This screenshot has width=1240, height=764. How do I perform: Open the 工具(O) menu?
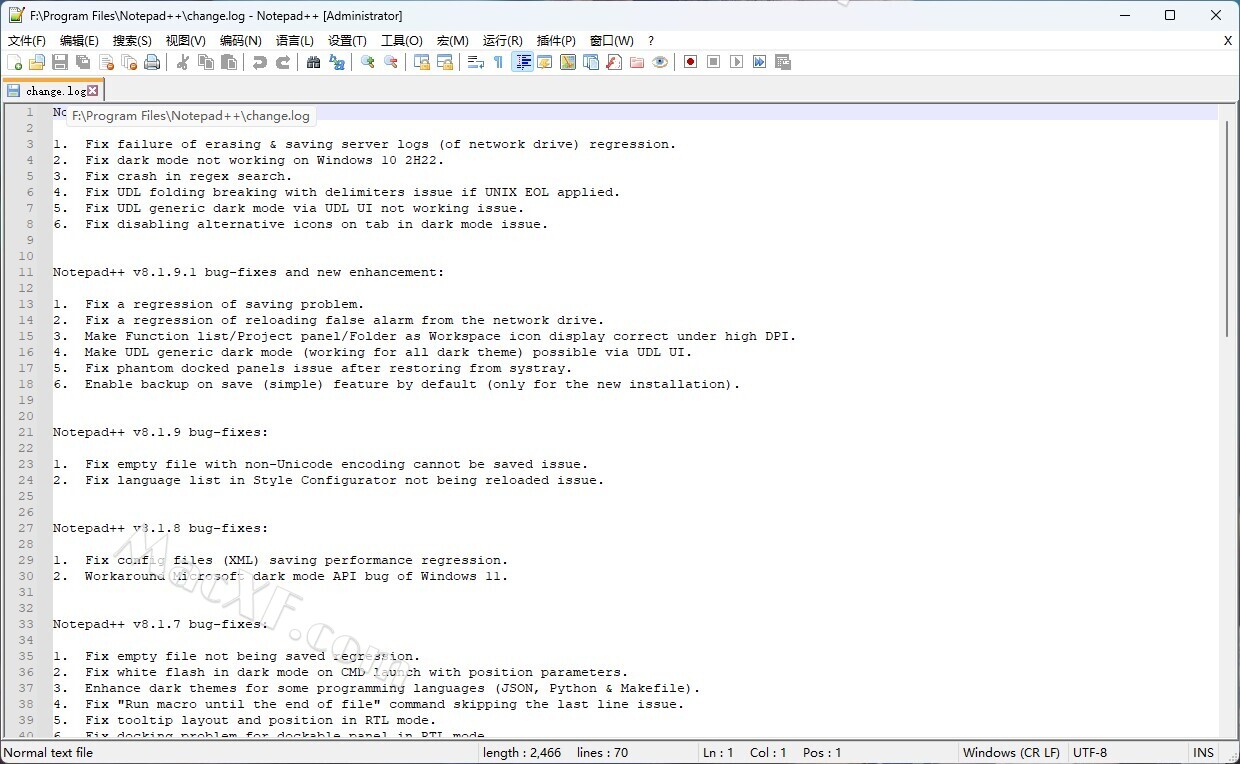click(x=402, y=41)
